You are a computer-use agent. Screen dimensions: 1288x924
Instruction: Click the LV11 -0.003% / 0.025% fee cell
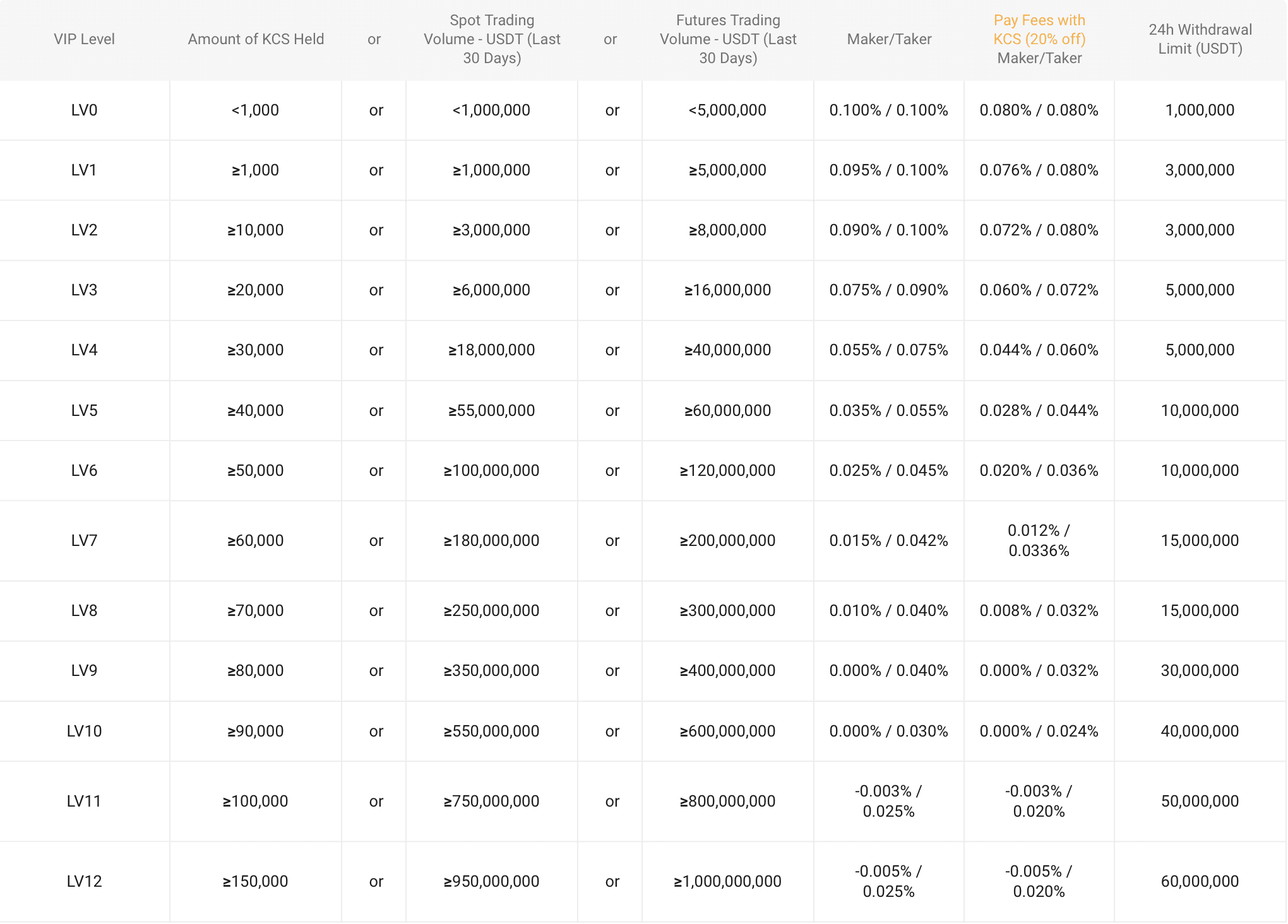pos(888,802)
